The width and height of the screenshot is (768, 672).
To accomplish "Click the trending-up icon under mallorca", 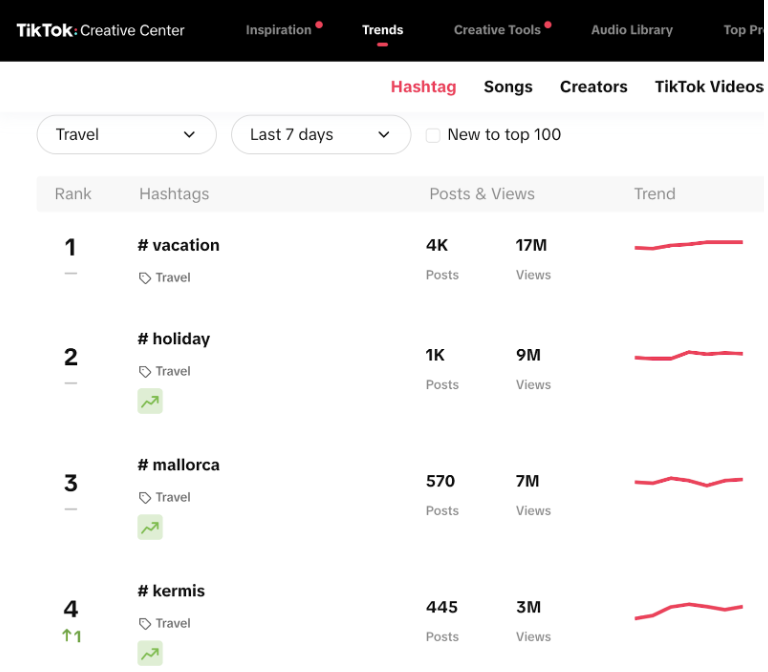I will pos(150,527).
